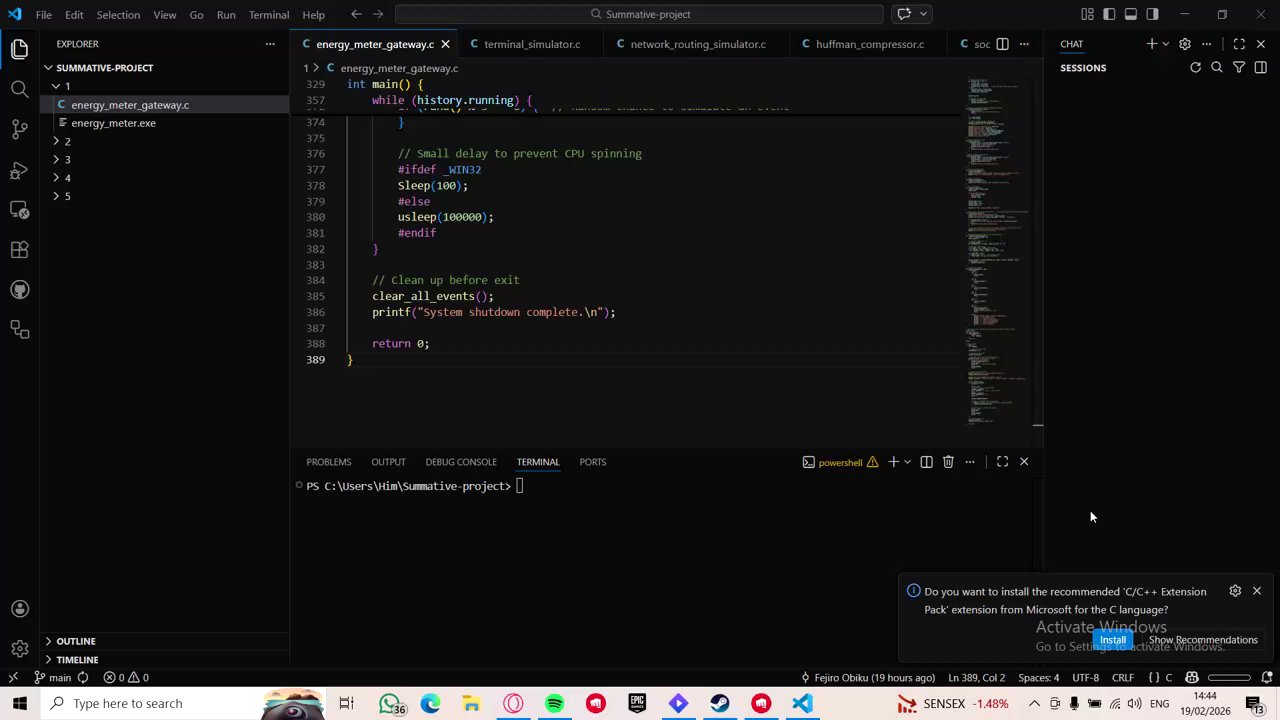Open customize layout button
1280x720 pixels.
coord(1087,14)
